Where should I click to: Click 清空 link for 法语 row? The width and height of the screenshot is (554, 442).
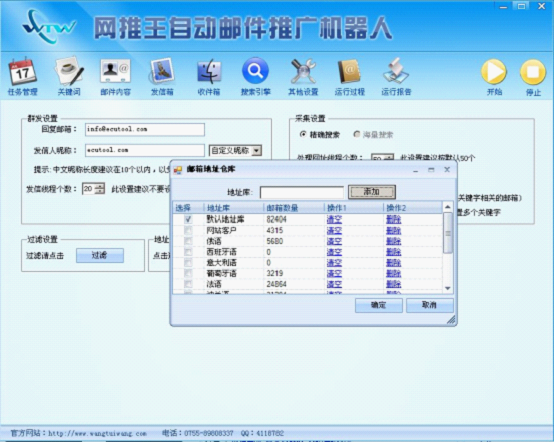tap(334, 284)
